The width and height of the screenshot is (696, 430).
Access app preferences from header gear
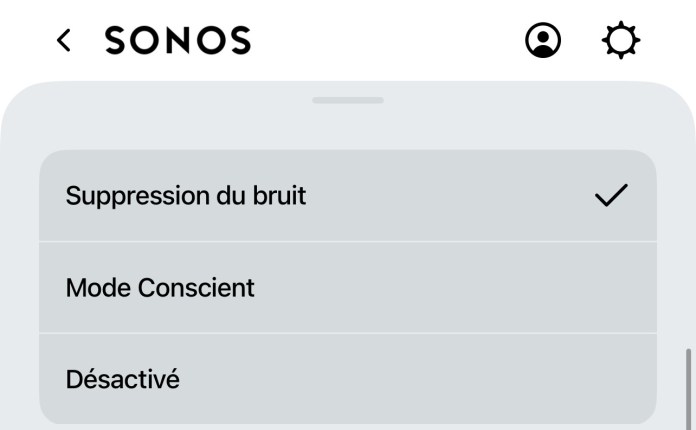621,40
